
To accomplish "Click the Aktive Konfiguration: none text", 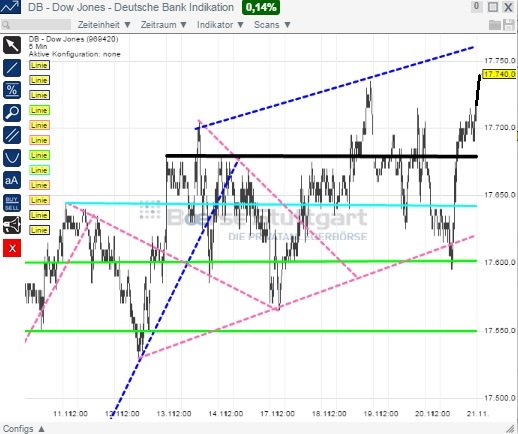I will 74,54.
